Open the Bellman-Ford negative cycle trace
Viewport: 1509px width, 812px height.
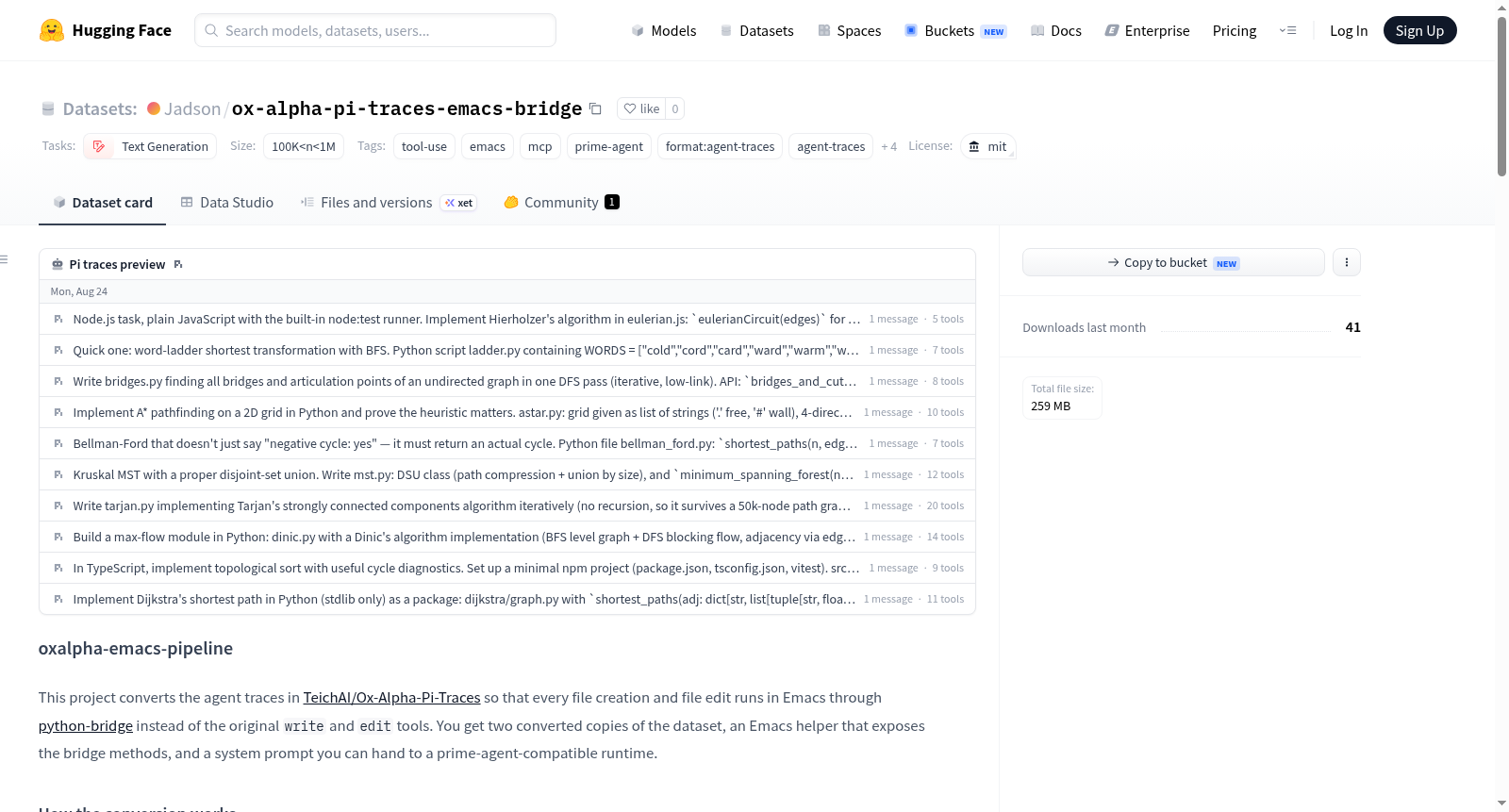(x=507, y=443)
